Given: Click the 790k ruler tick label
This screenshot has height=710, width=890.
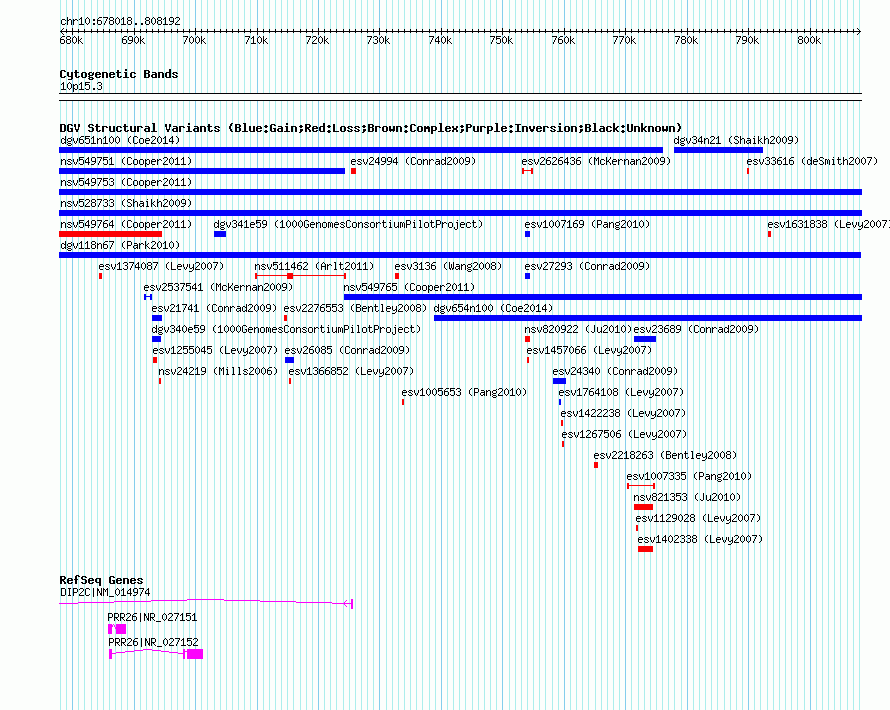Looking at the screenshot, I should 747,40.
